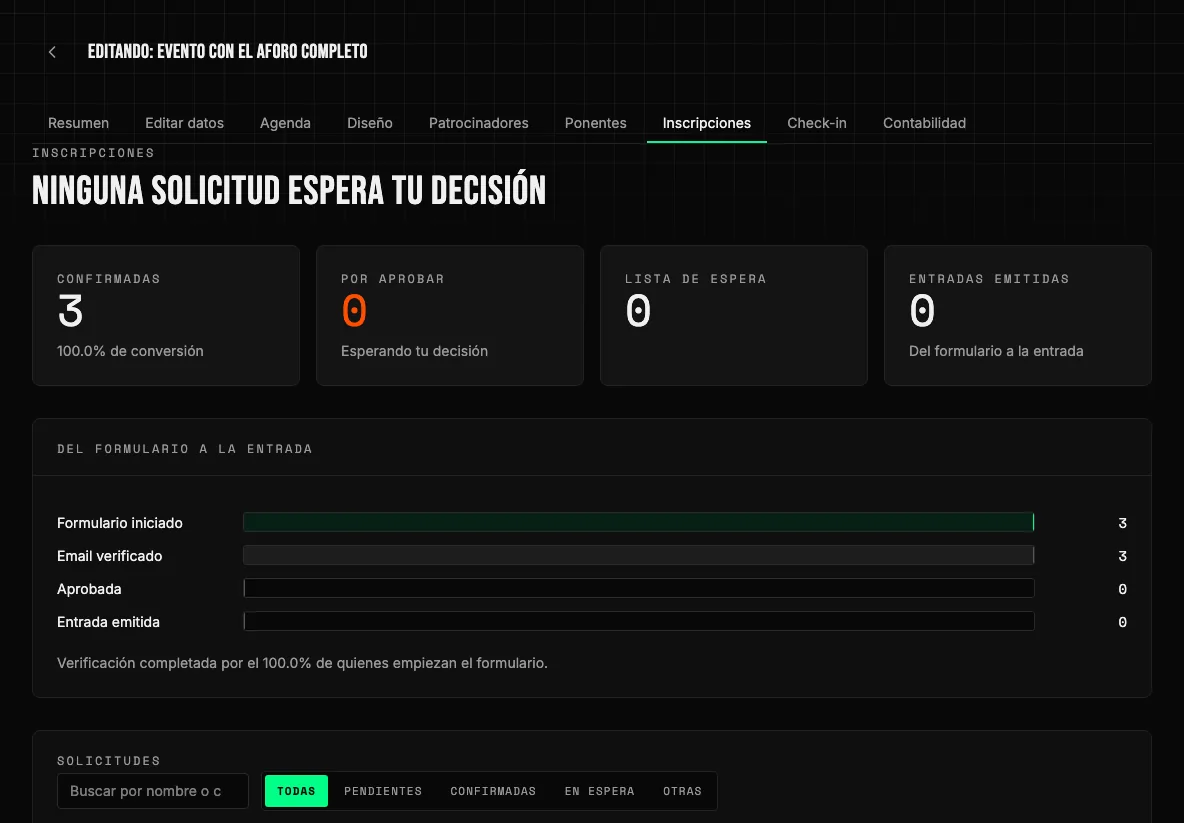Click the Solicitudes section label
This screenshot has width=1184, height=823.
coord(109,760)
